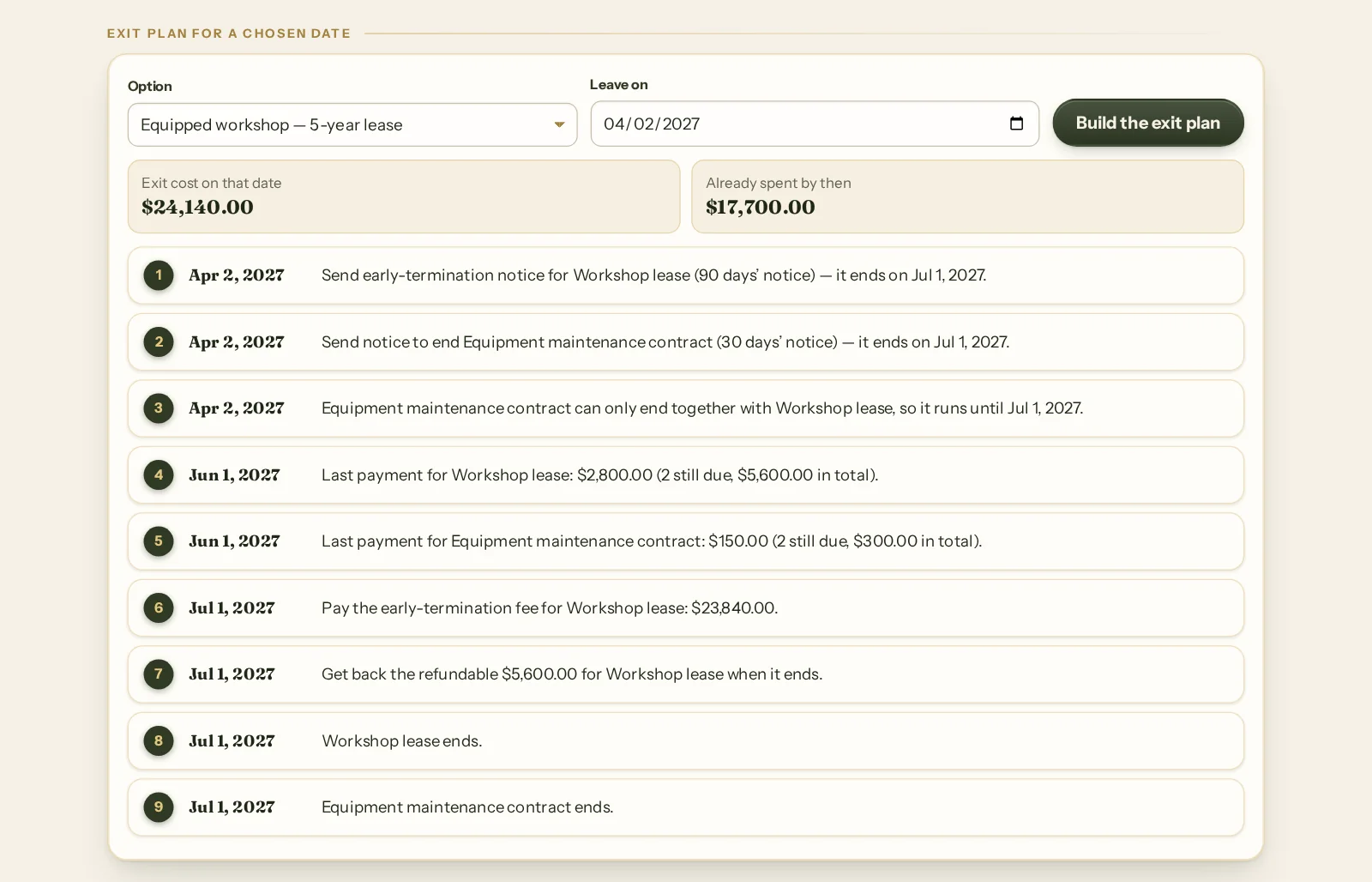The image size is (1372, 882).
Task: Focus the Leave on date field
Action: (815, 124)
